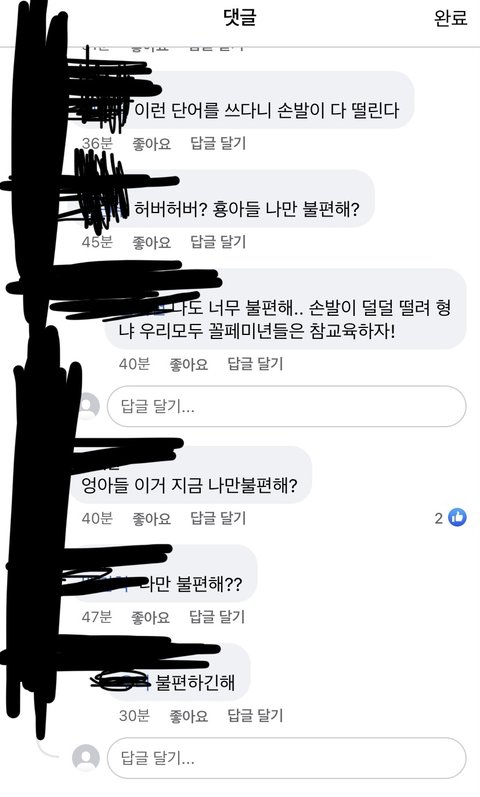This screenshot has height=797, width=480.
Task: Reply to the 45분 comment
Action: tap(218, 242)
